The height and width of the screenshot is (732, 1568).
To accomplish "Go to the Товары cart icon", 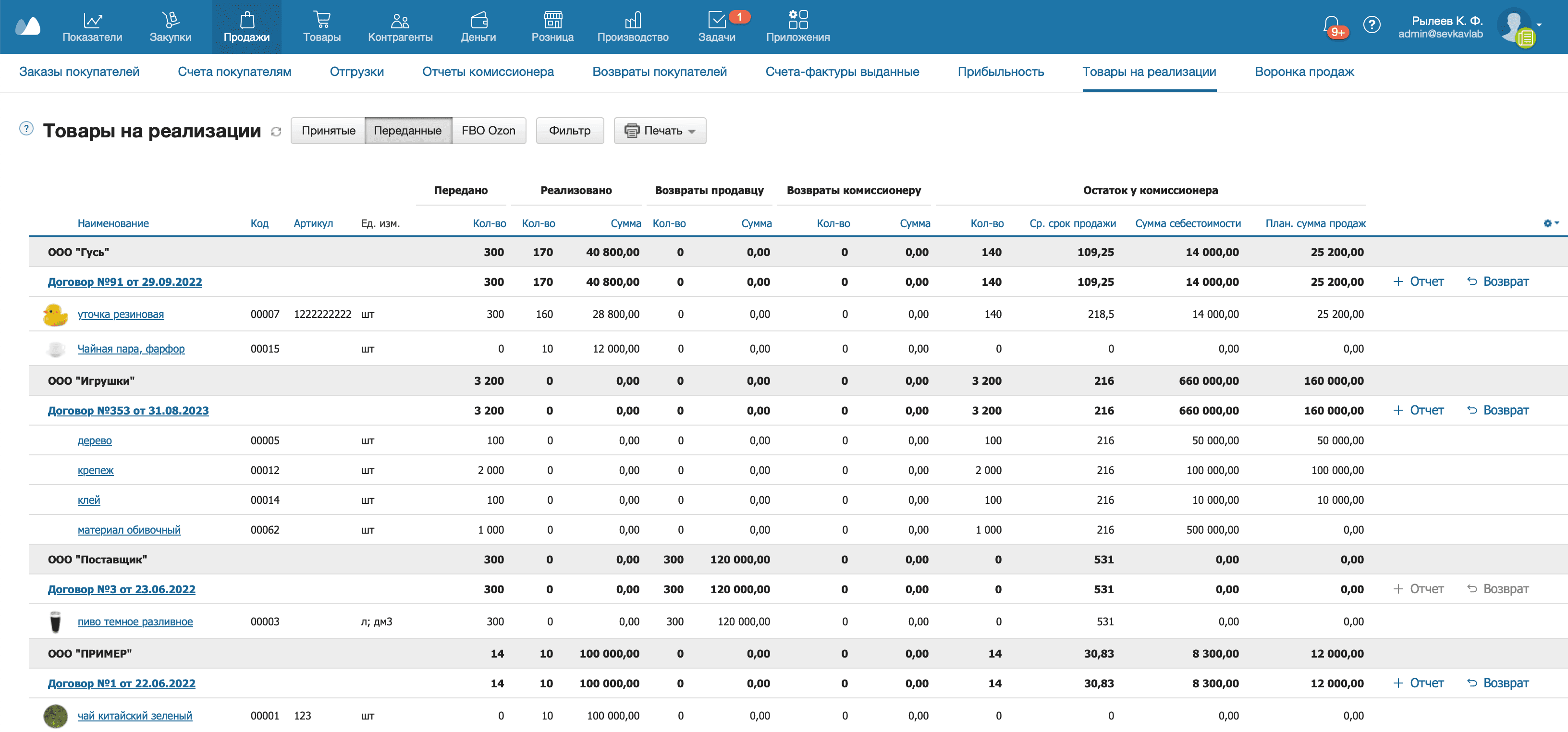I will (321, 21).
